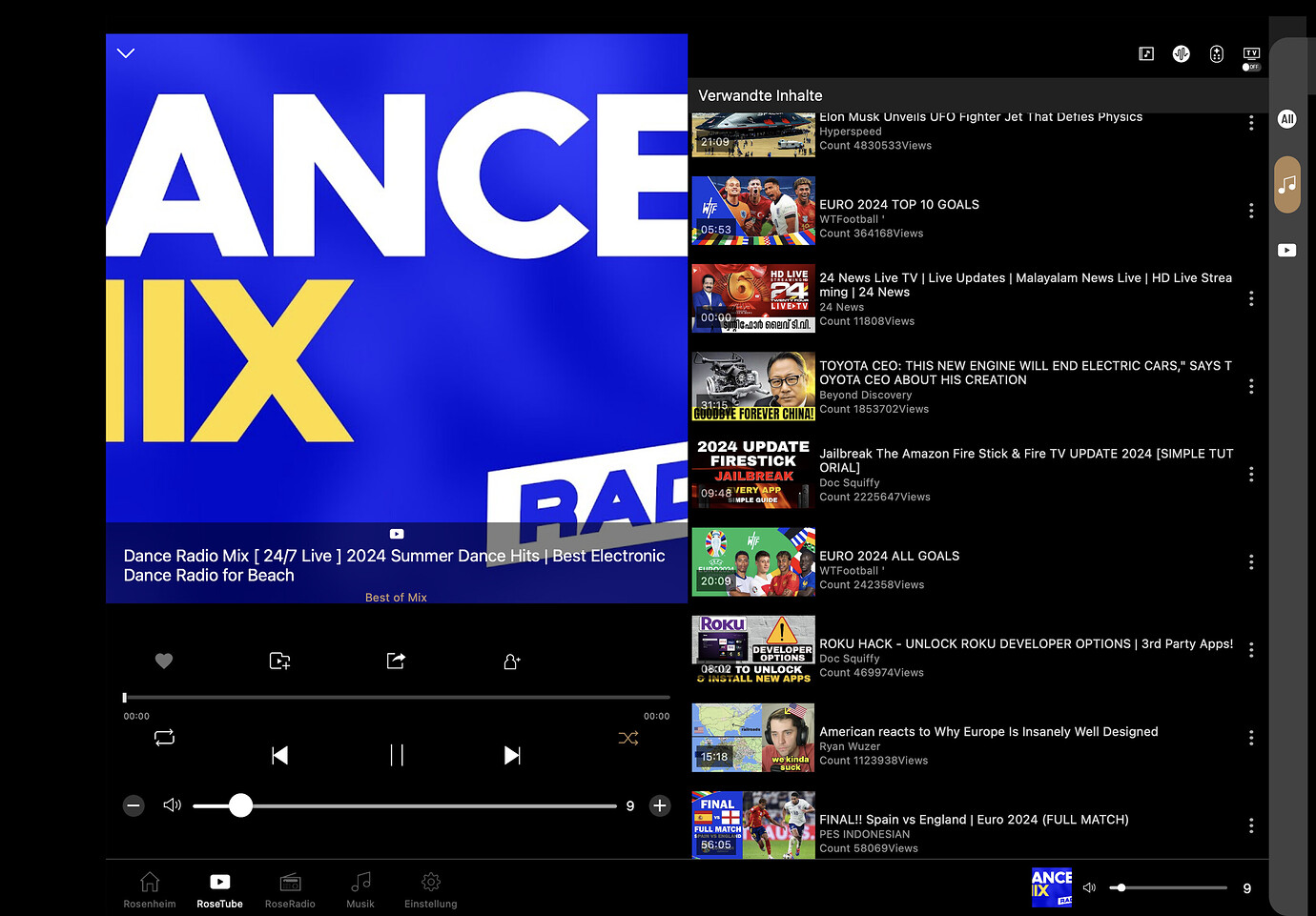
Task: Toggle repeat mode
Action: coord(164,738)
